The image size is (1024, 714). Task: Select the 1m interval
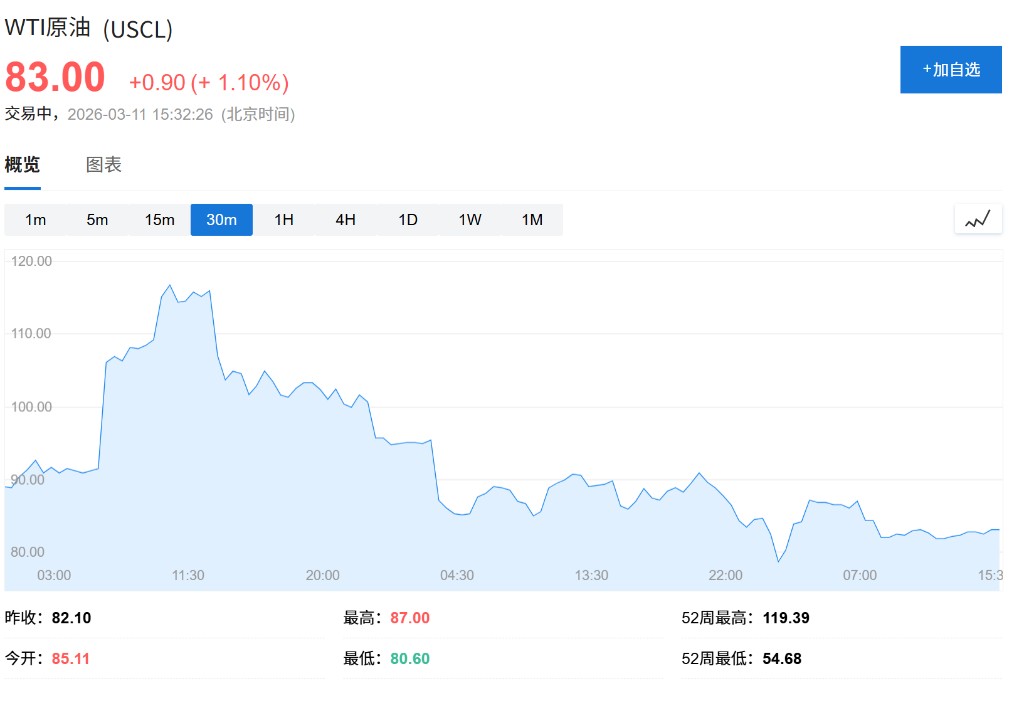pyautogui.click(x=35, y=220)
